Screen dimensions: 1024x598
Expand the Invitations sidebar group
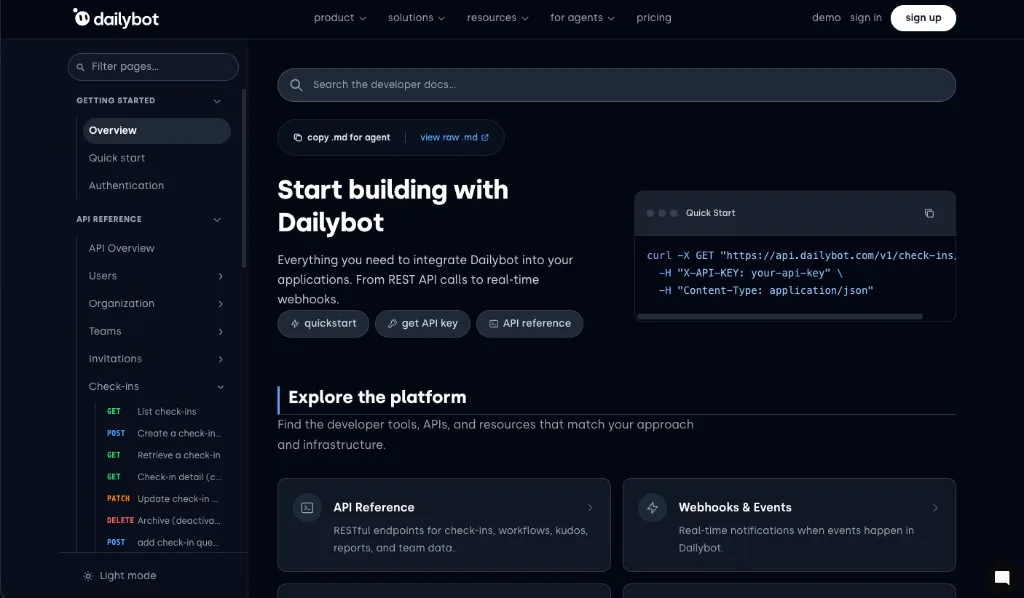click(220, 359)
